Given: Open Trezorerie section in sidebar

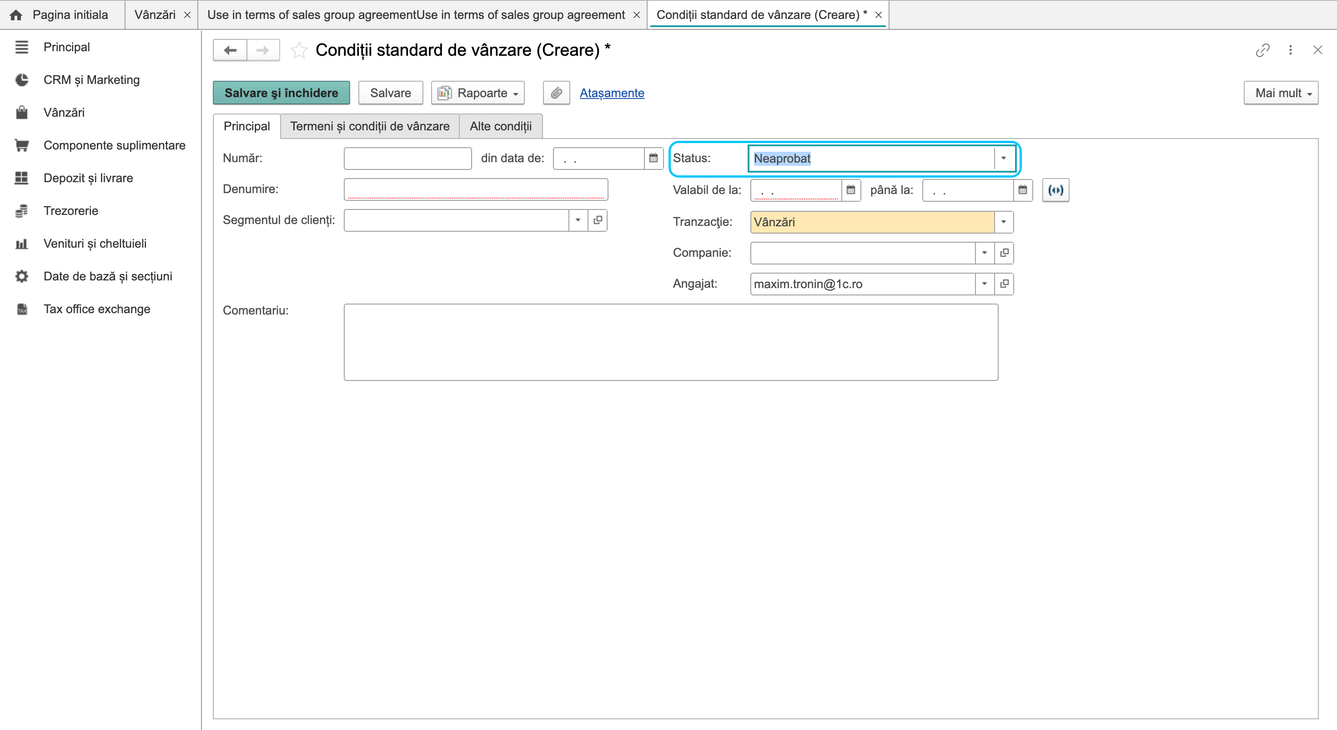Looking at the screenshot, I should (x=71, y=211).
